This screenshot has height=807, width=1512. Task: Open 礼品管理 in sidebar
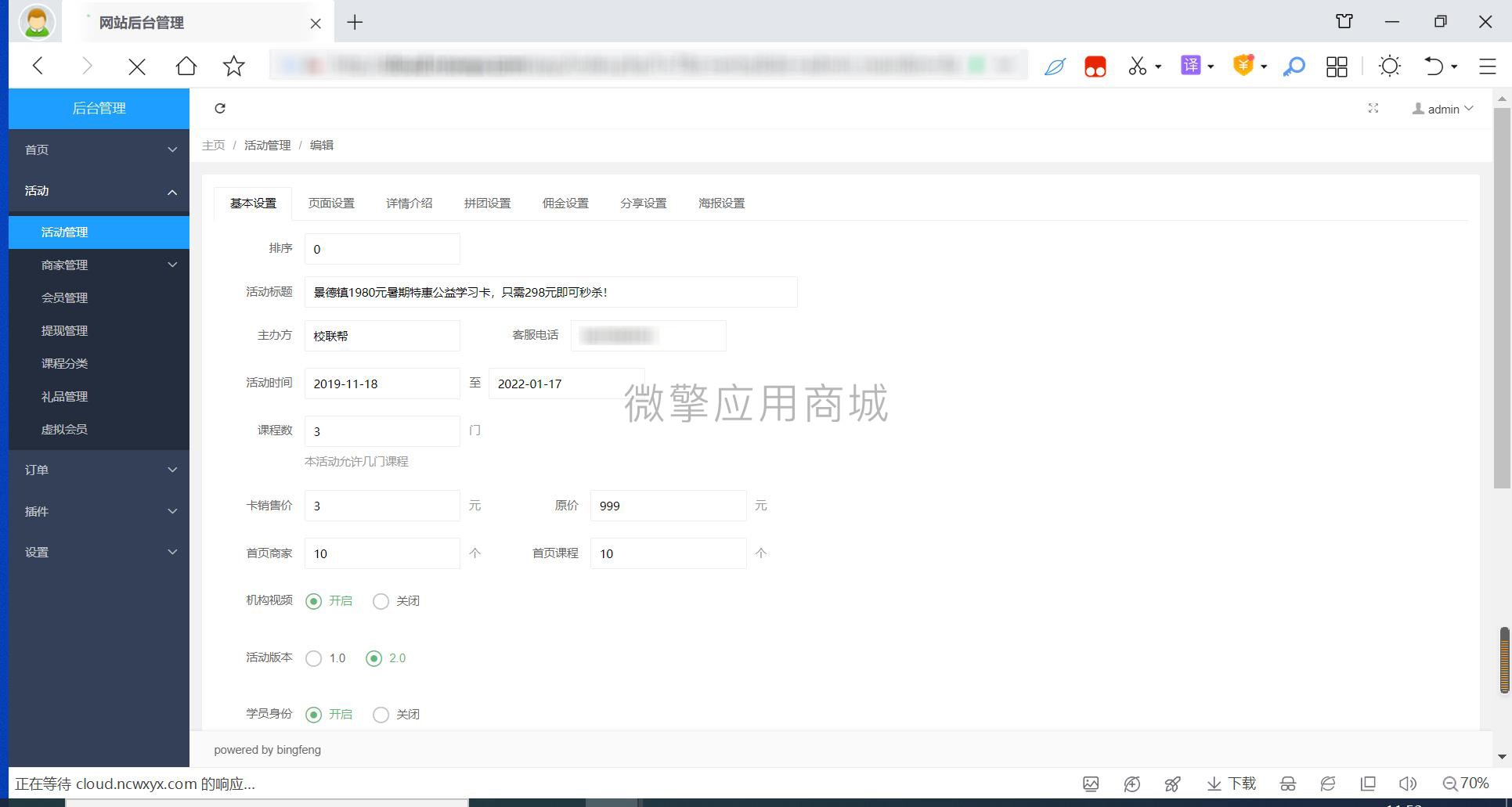pos(99,396)
